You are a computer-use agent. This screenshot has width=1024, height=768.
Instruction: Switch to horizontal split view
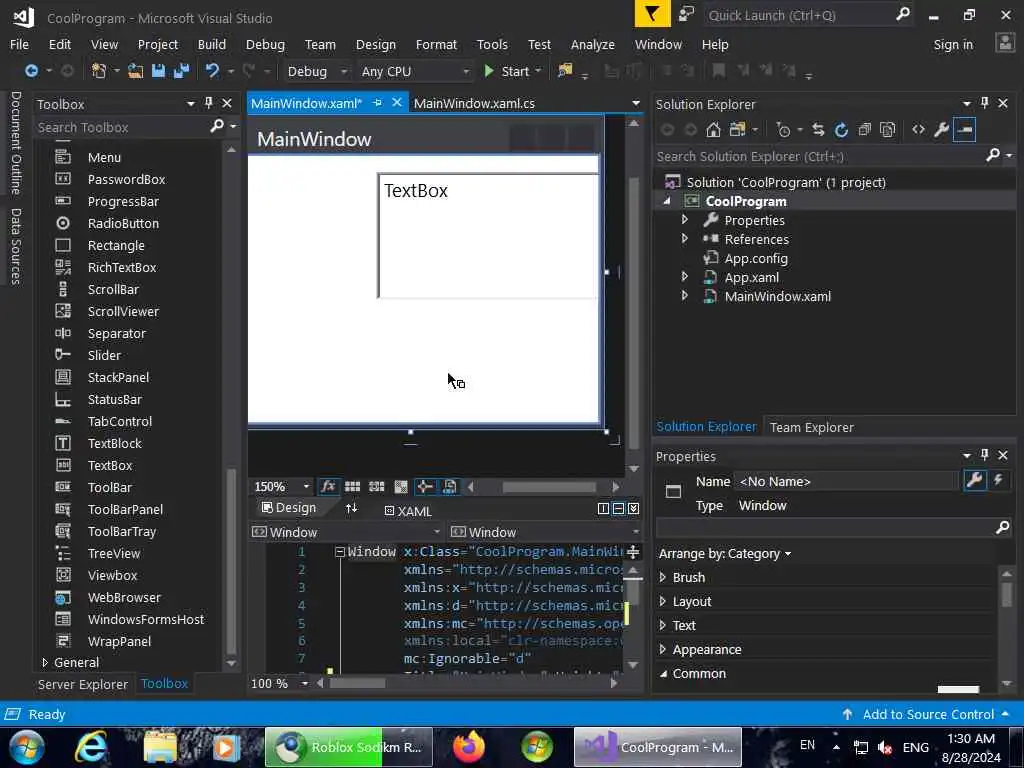[x=618, y=508]
